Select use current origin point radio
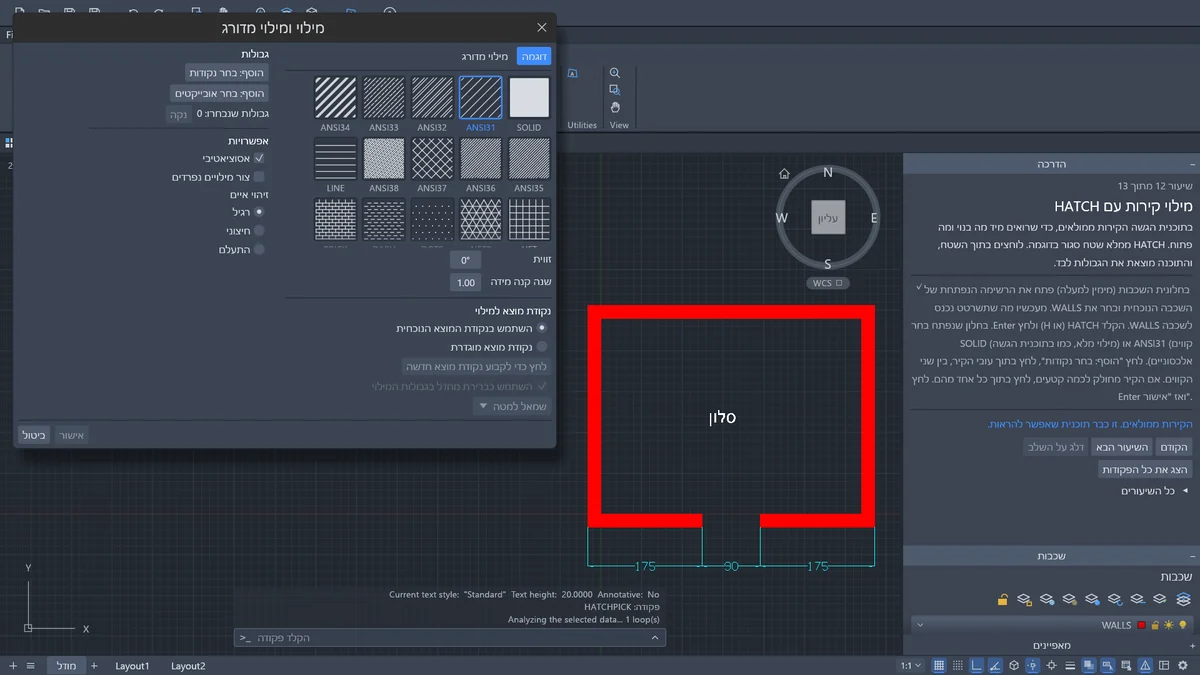Screen dimensions: 1200x675 [x=543, y=327]
